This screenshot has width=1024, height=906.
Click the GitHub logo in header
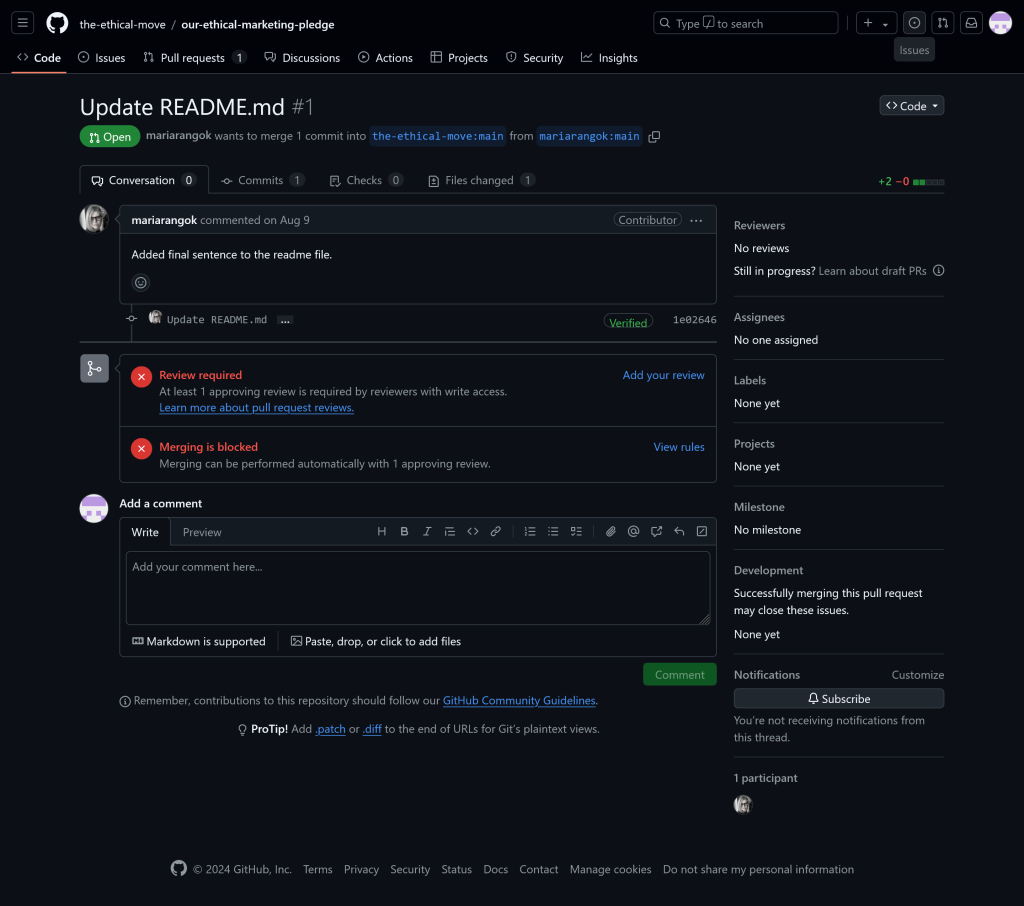point(57,23)
